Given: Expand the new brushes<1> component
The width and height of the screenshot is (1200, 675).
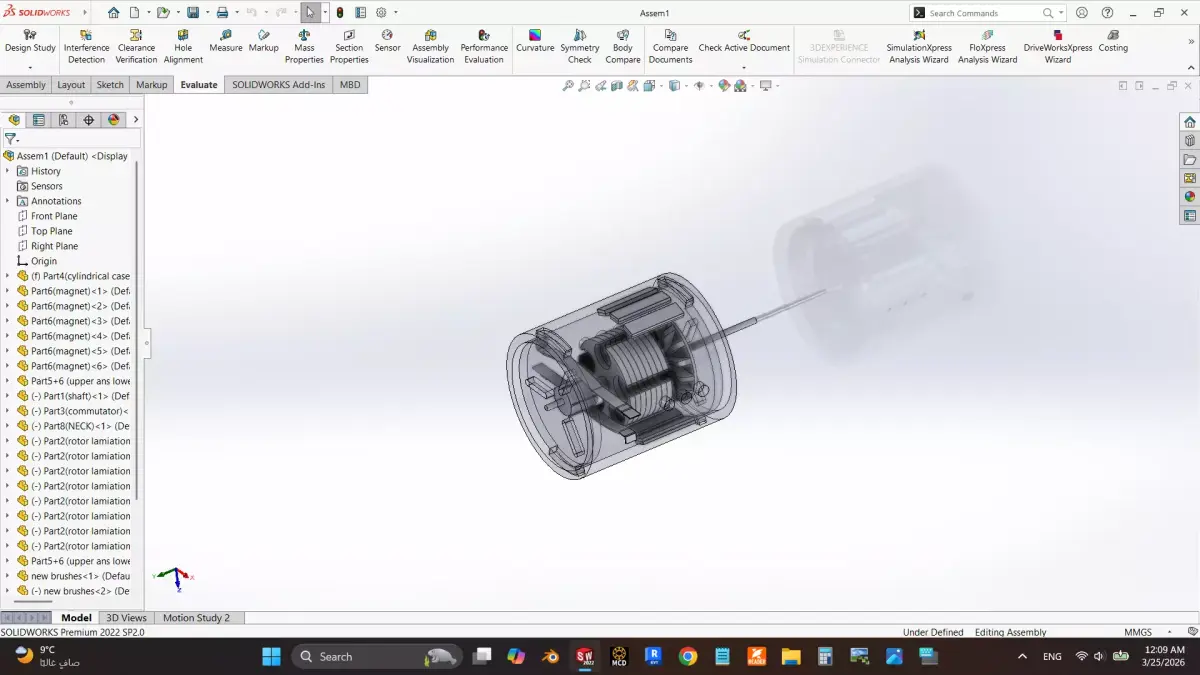Looking at the screenshot, I should click(7, 576).
